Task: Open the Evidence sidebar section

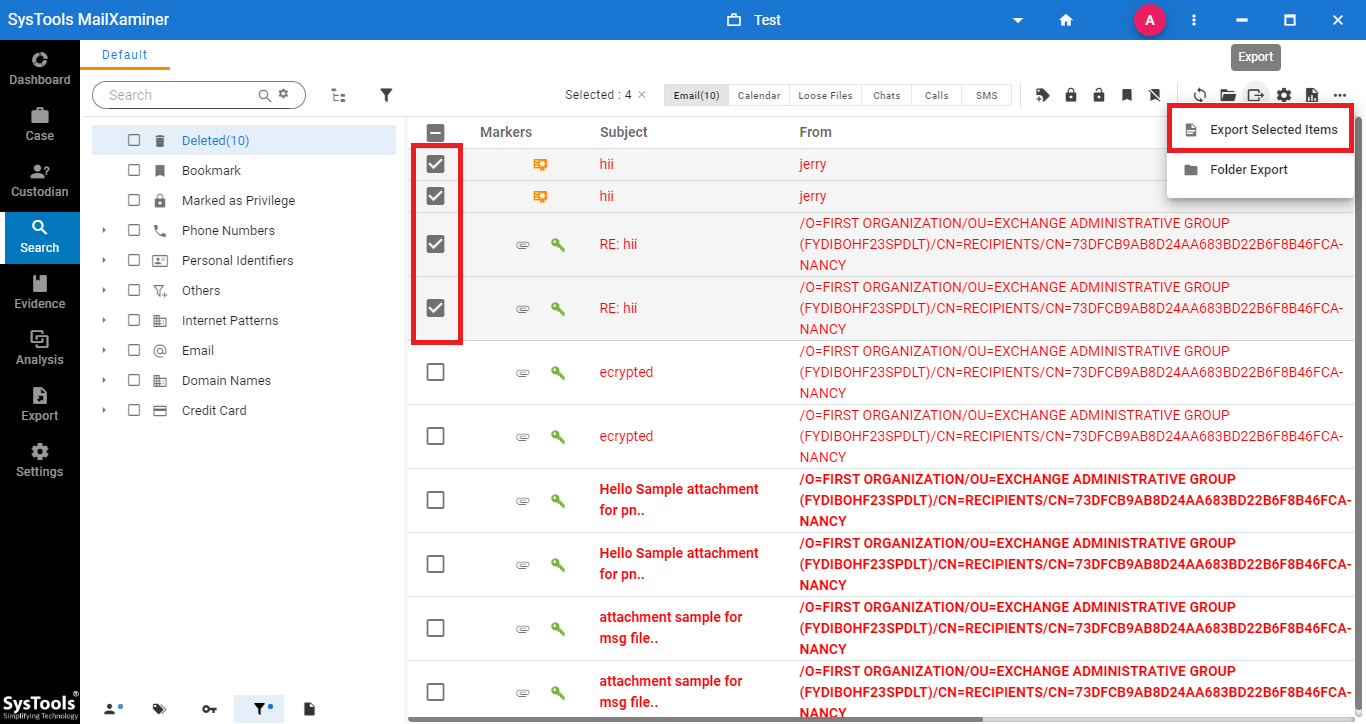Action: pyautogui.click(x=40, y=292)
